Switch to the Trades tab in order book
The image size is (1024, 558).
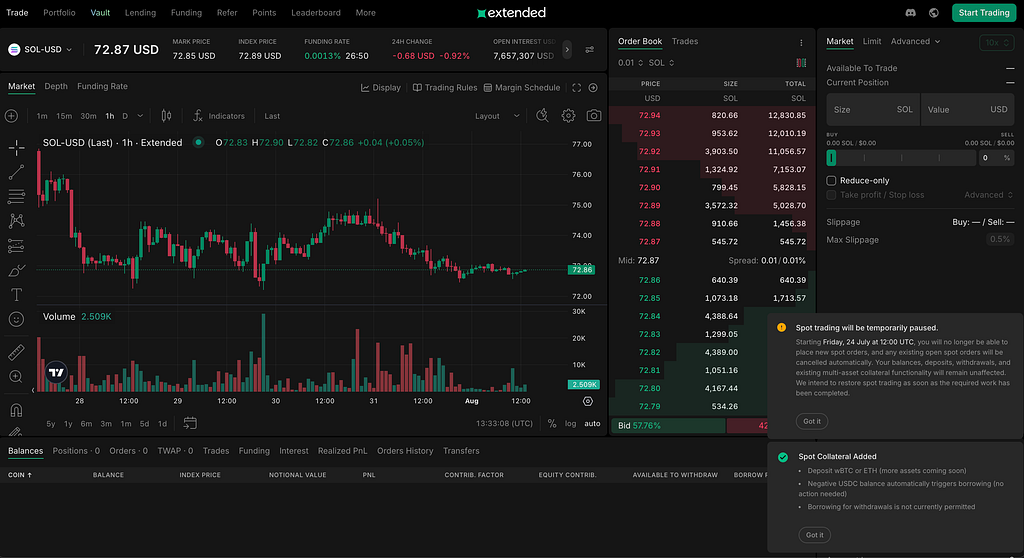coord(685,41)
